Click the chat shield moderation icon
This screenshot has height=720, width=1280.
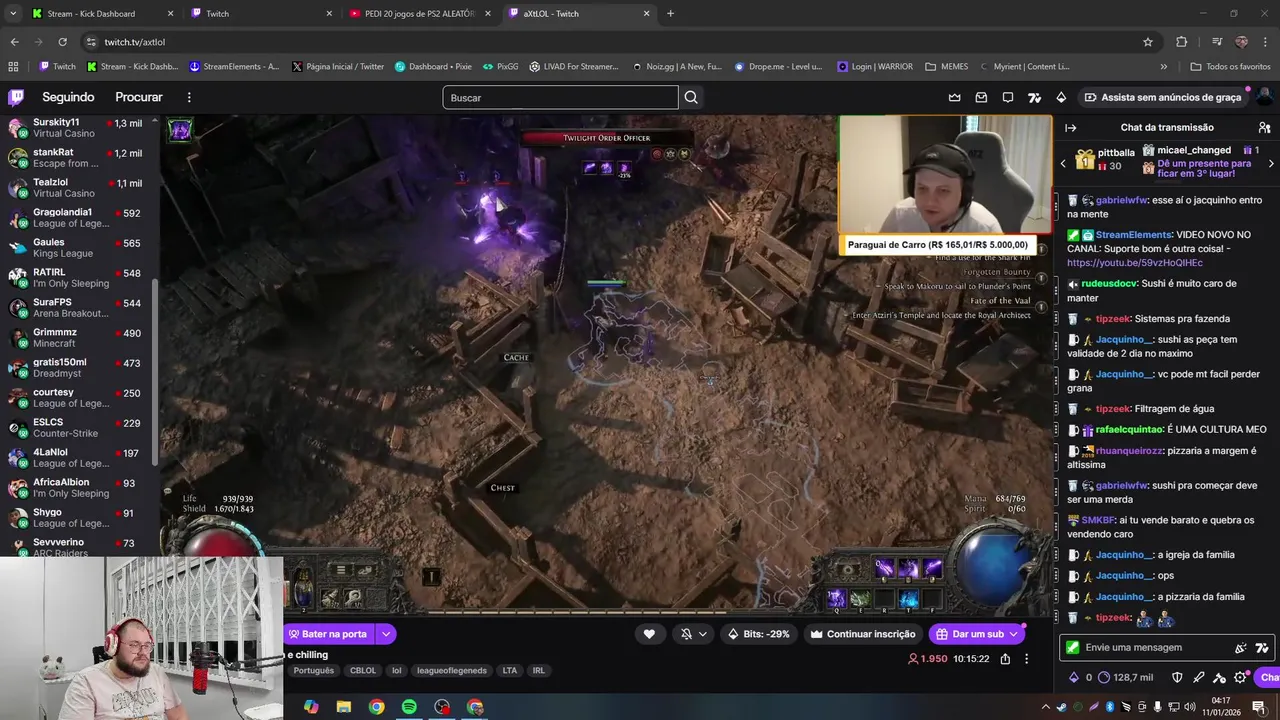click(x=1177, y=677)
